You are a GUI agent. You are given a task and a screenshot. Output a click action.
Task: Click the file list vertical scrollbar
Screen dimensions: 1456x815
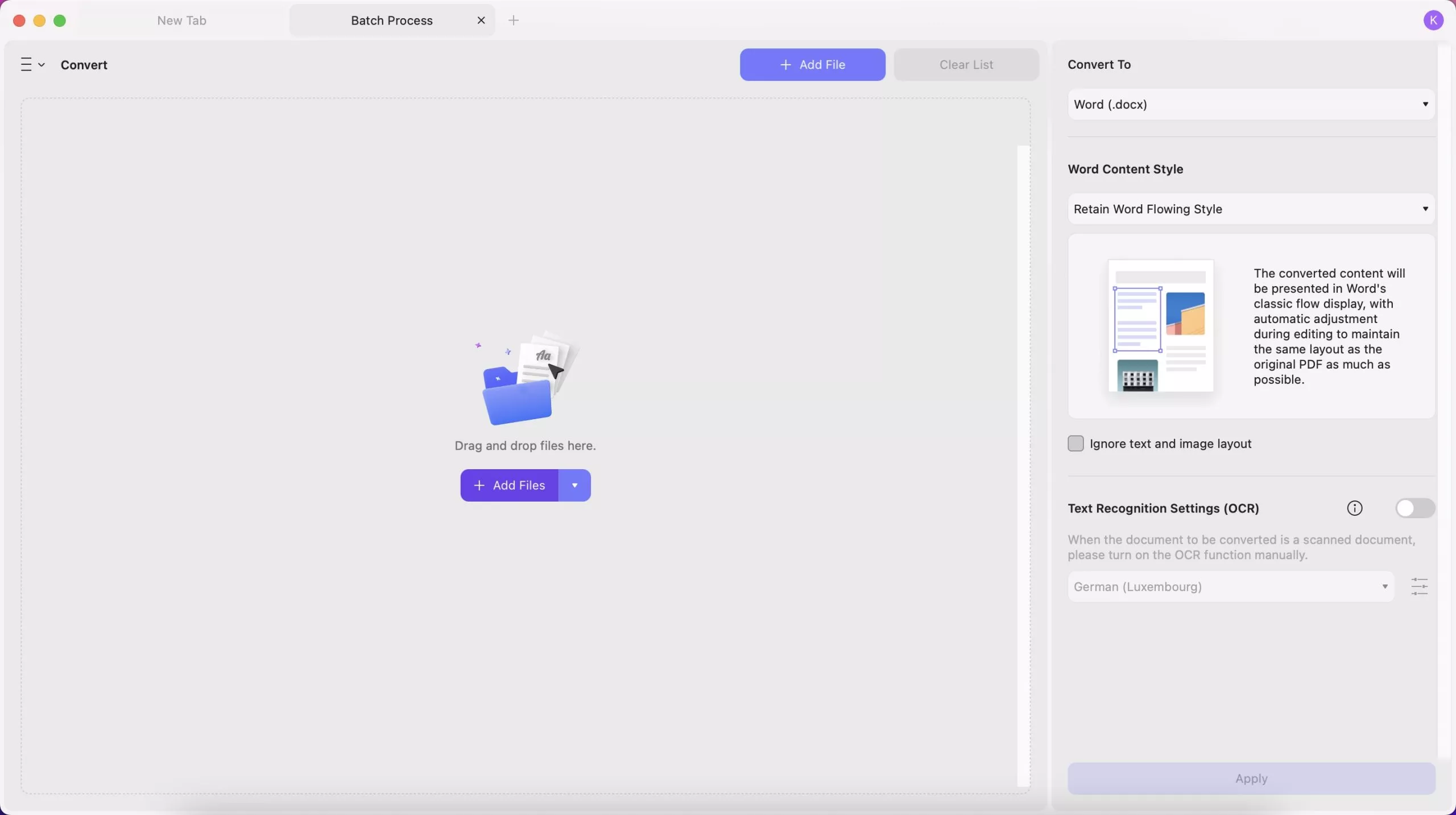click(1023, 465)
